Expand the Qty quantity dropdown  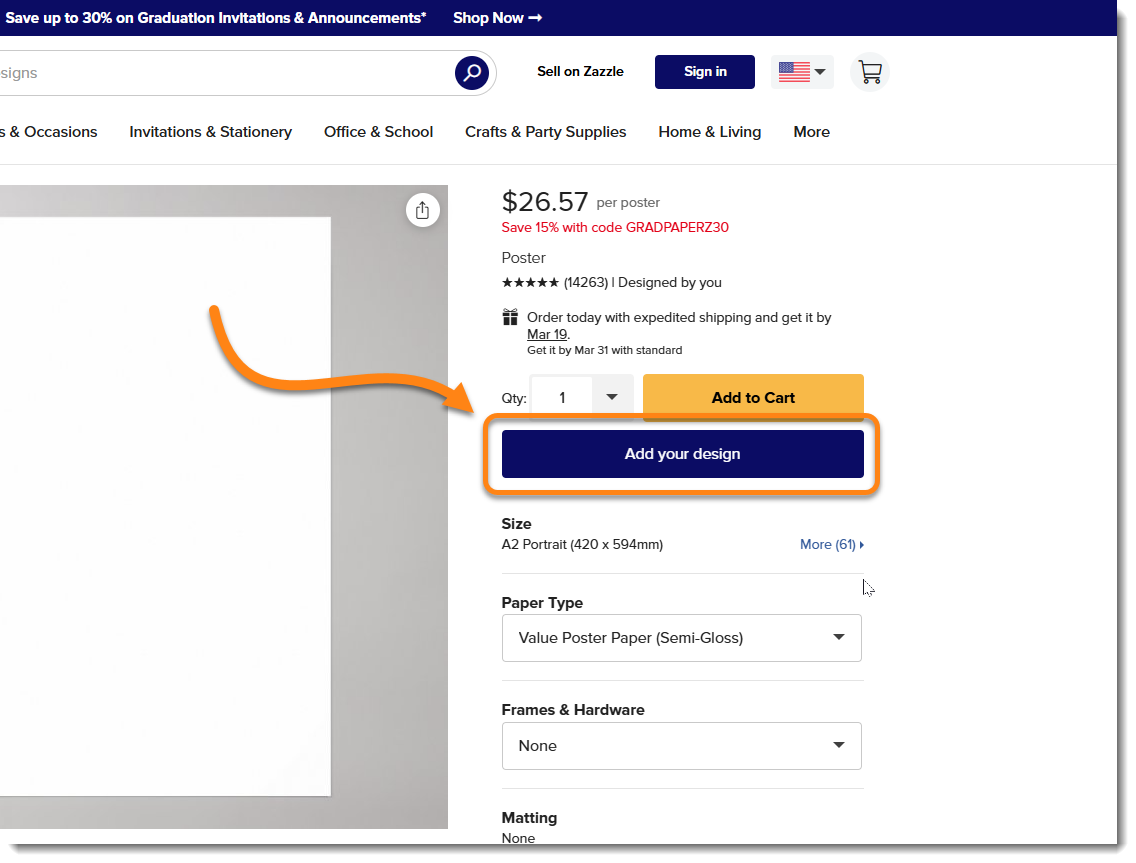(x=612, y=397)
